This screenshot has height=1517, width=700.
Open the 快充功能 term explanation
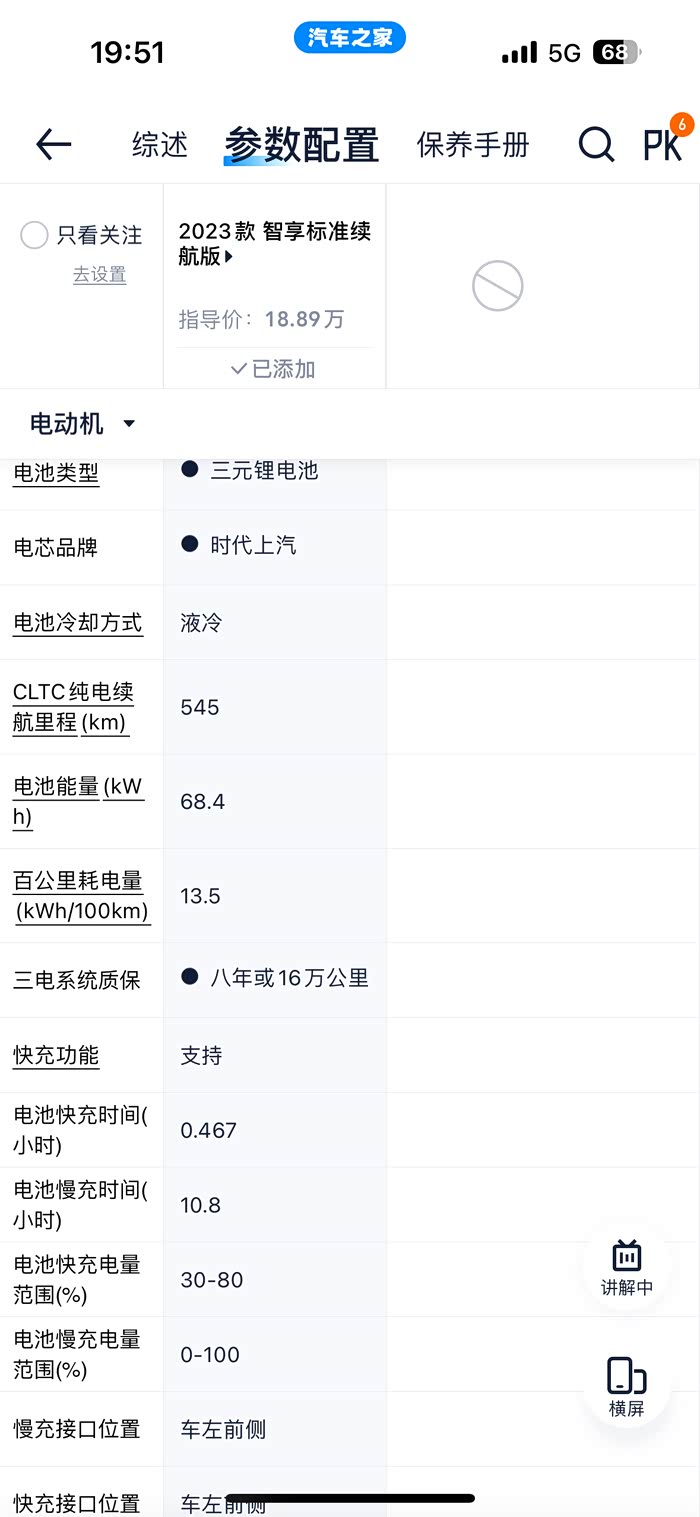[56, 1055]
